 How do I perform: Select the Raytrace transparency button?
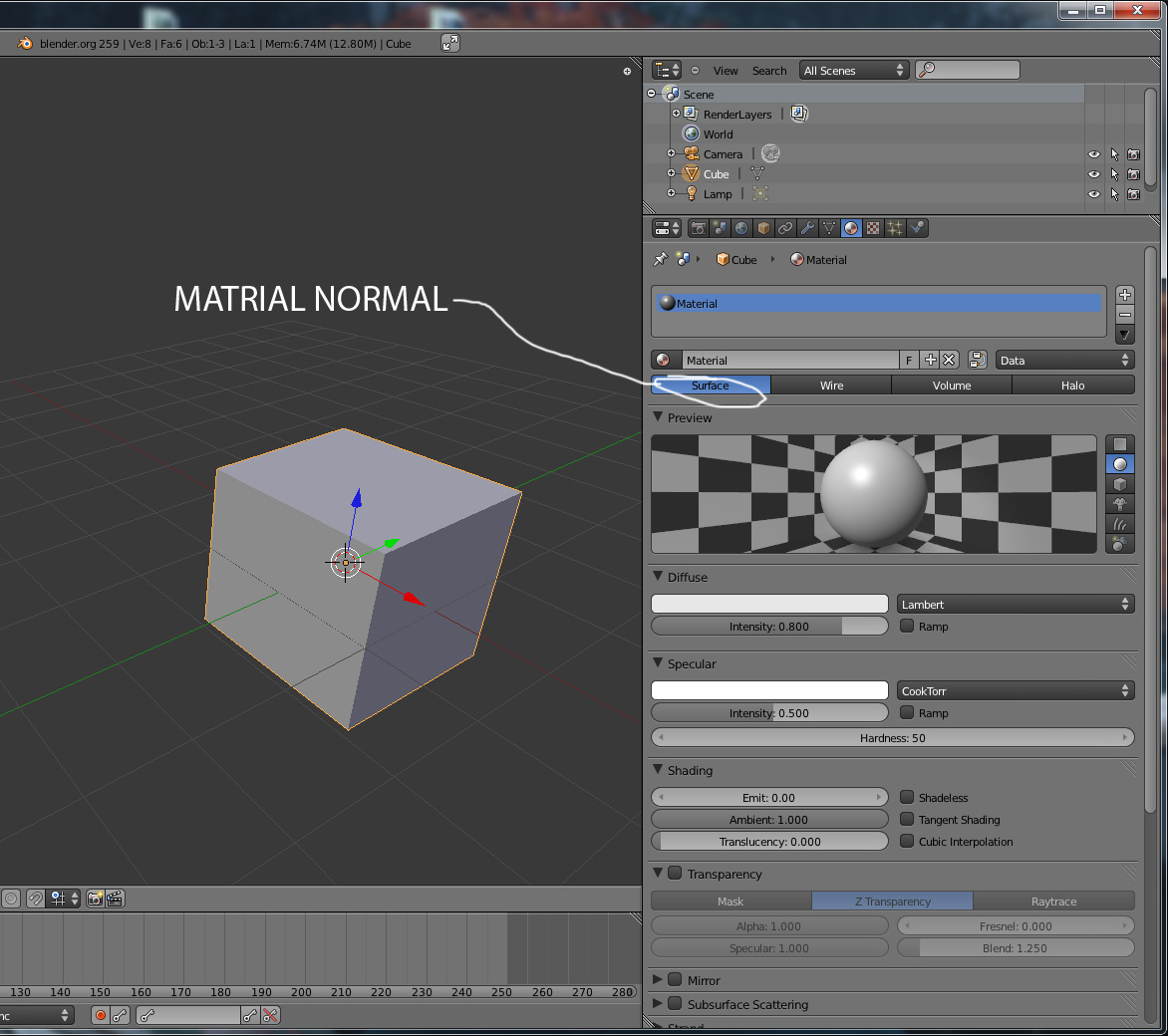coord(1053,902)
